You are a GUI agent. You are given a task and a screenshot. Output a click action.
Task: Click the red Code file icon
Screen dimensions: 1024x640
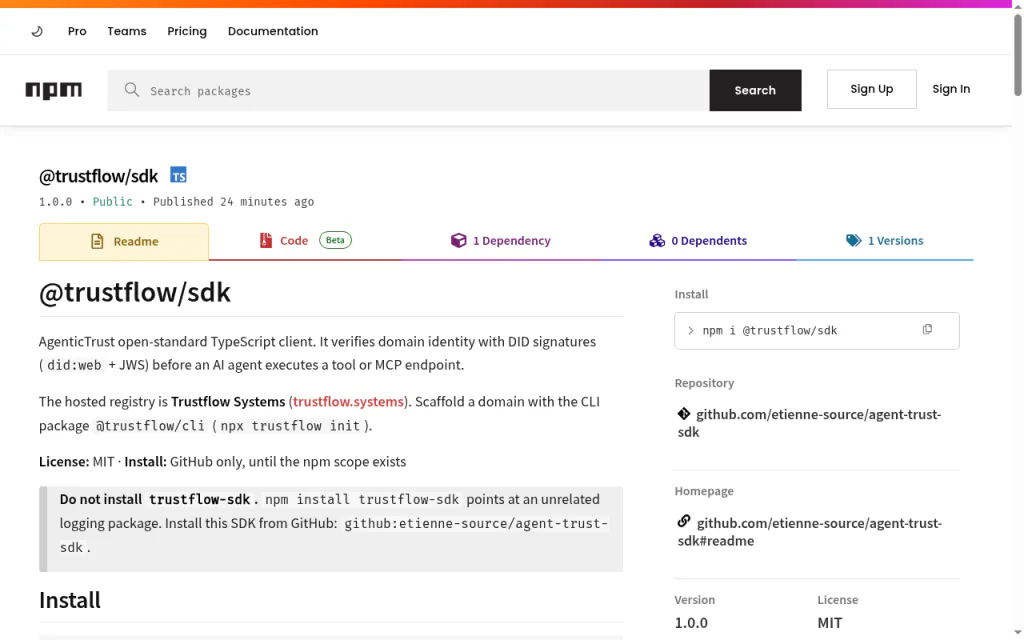click(266, 240)
